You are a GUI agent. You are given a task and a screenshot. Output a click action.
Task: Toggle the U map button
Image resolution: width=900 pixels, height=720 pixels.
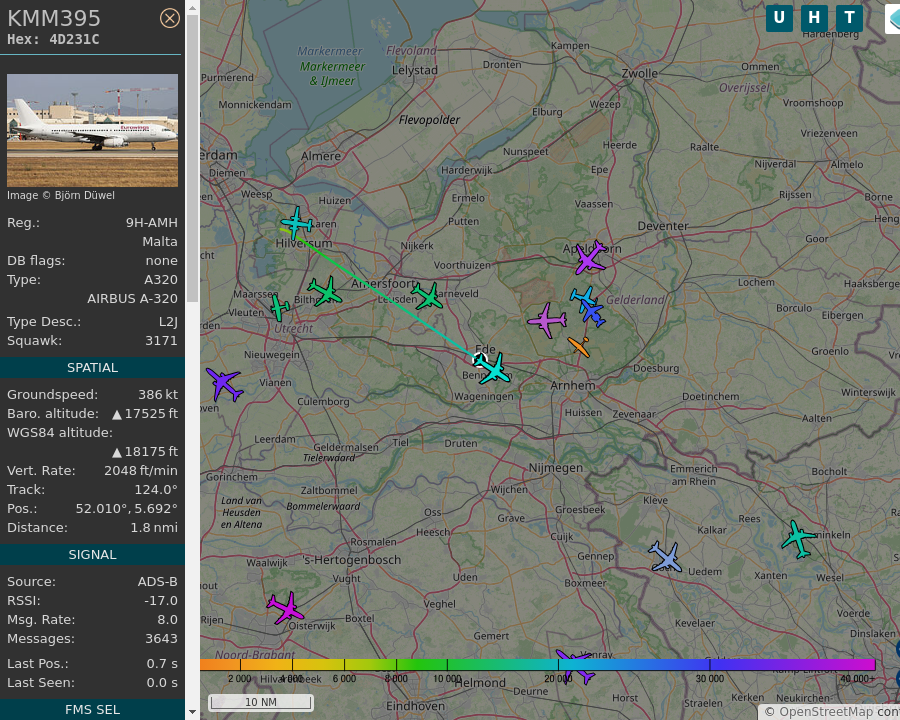point(779,18)
